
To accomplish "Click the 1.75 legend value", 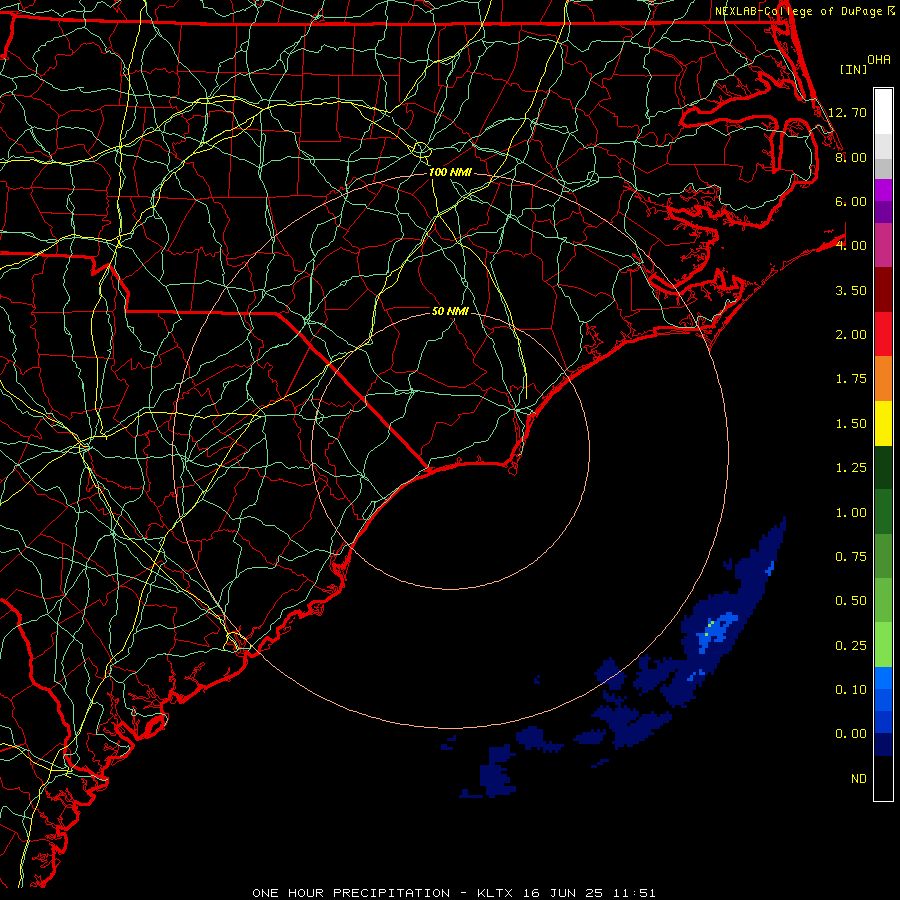I will tap(851, 379).
